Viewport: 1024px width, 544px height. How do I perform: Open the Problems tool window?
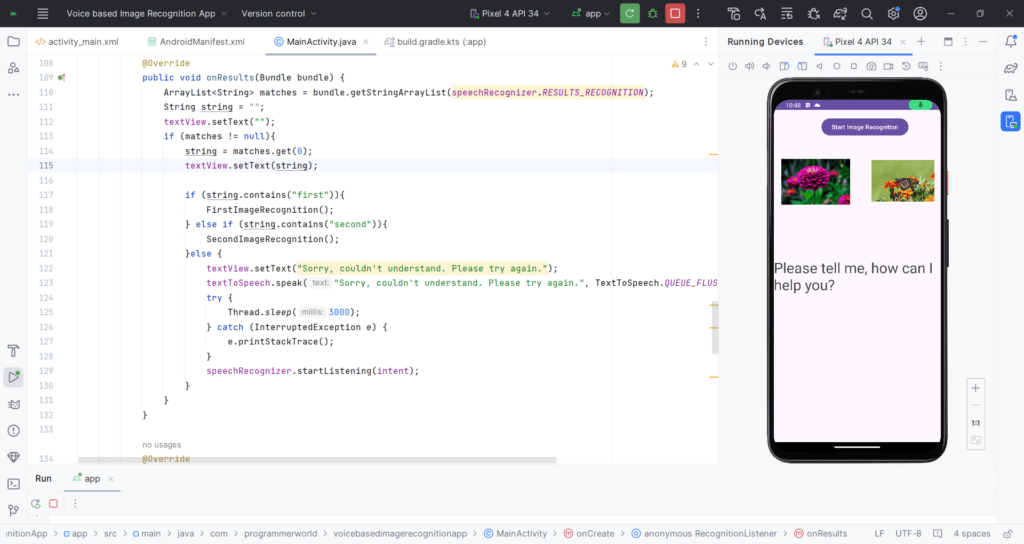(x=13, y=431)
